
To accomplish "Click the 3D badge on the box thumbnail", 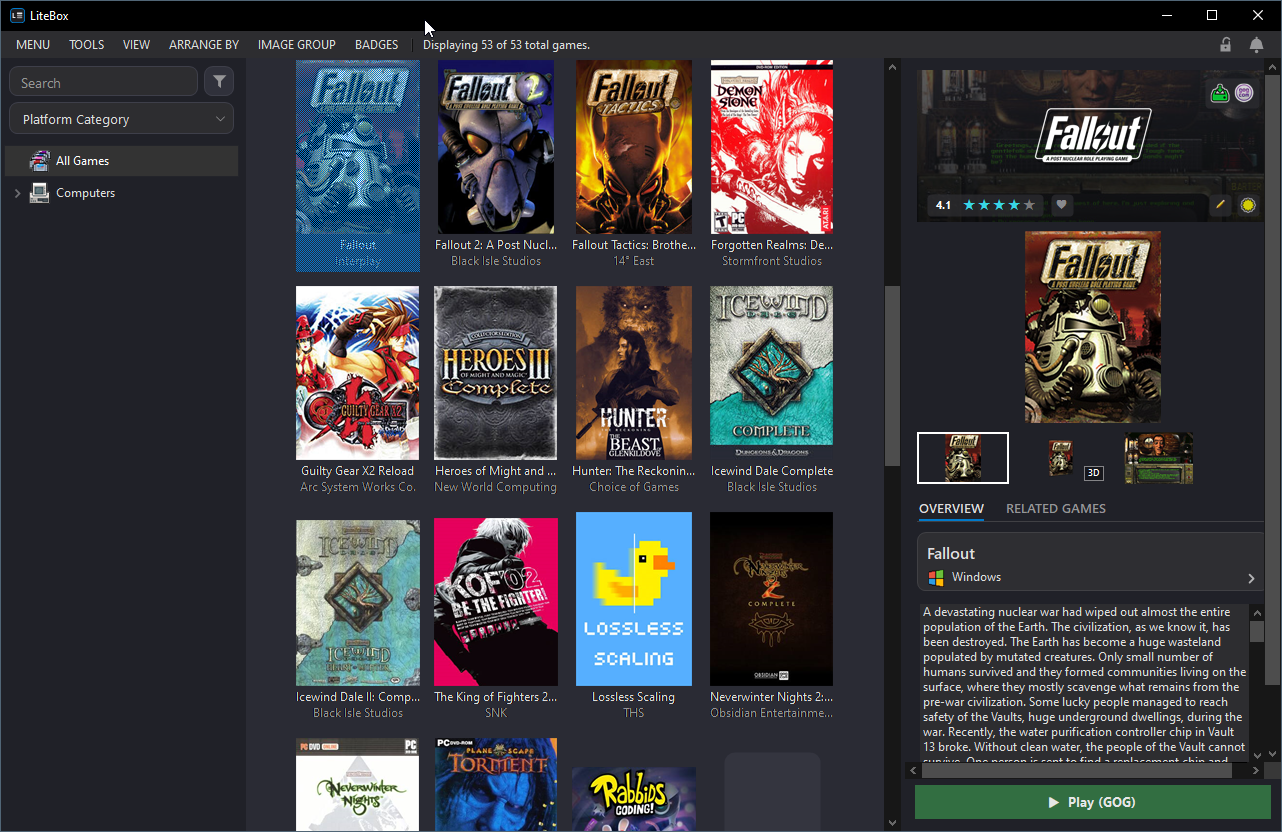I will click(x=1093, y=472).
